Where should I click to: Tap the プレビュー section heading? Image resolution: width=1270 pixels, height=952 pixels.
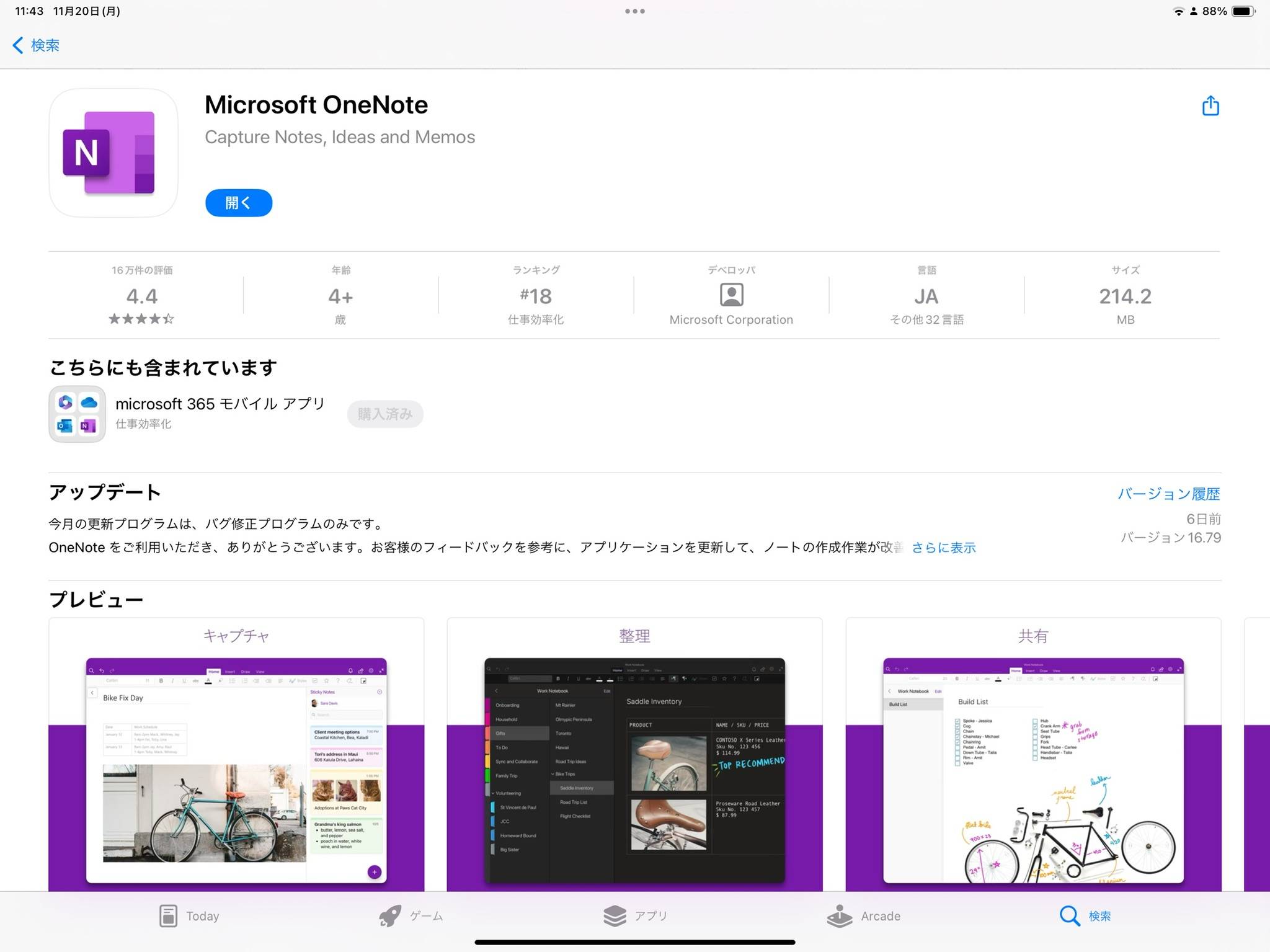pyautogui.click(x=96, y=600)
